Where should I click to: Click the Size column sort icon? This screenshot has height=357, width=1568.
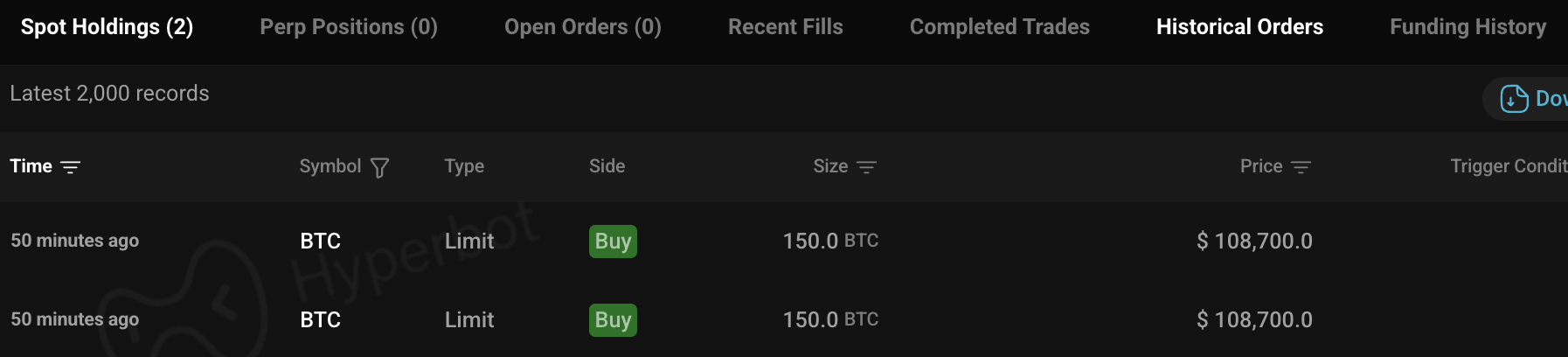[866, 167]
